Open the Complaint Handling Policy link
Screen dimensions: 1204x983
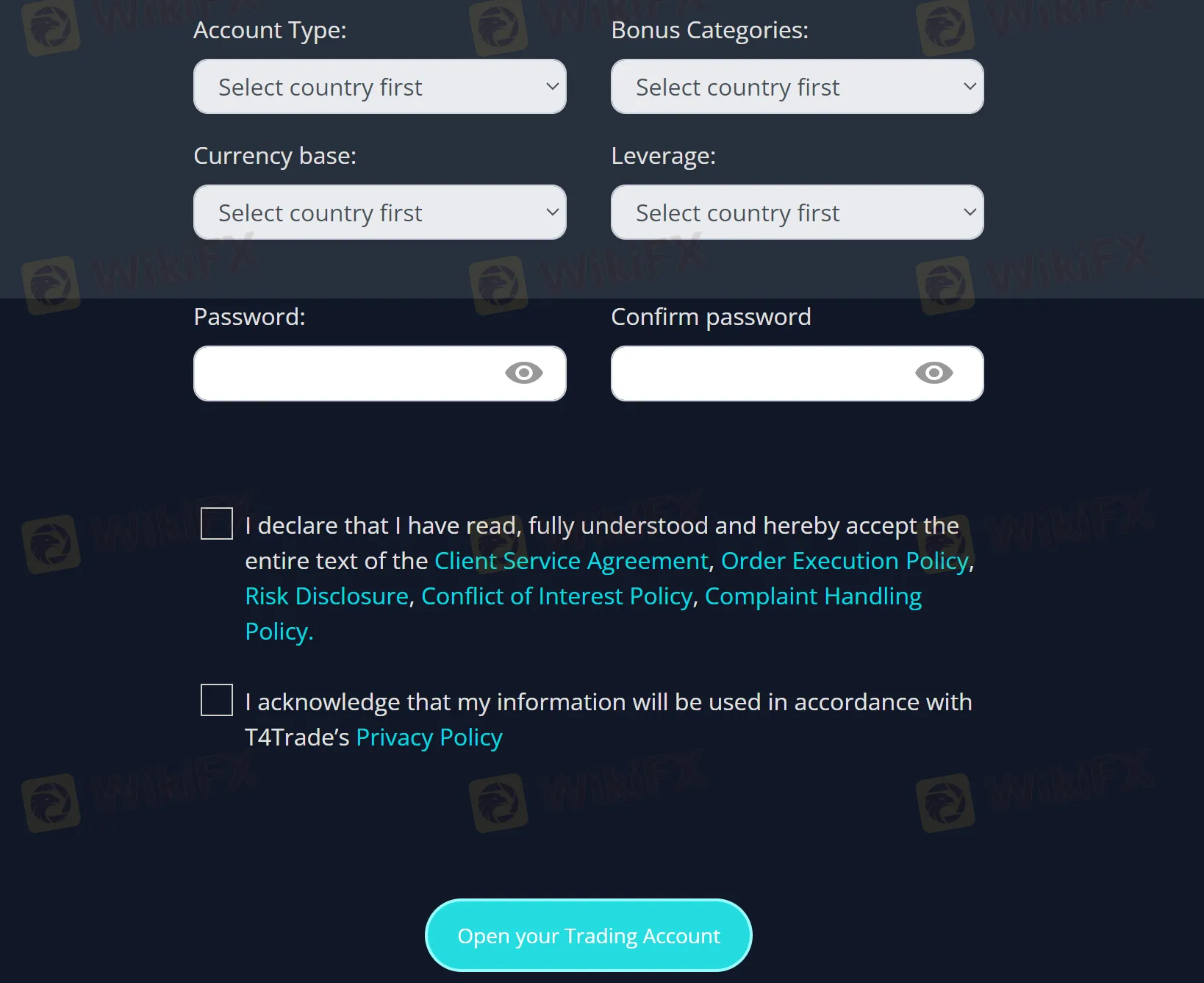coord(812,596)
